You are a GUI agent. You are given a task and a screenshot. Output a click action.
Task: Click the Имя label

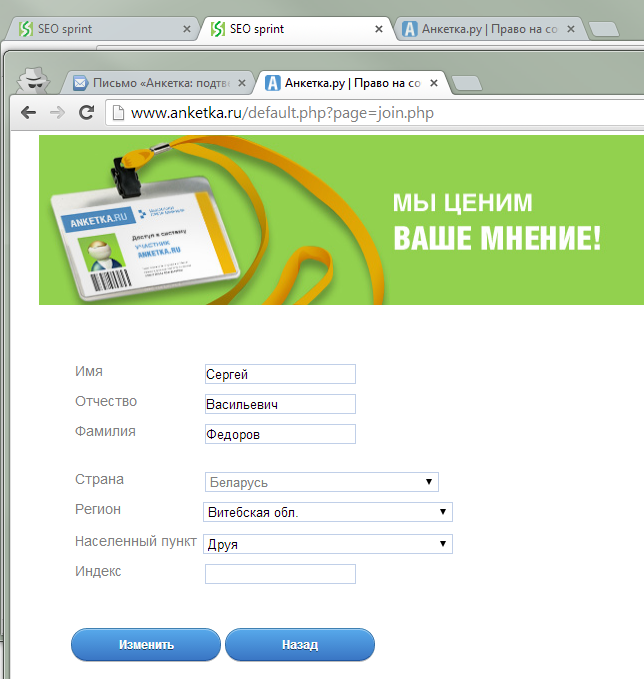89,372
